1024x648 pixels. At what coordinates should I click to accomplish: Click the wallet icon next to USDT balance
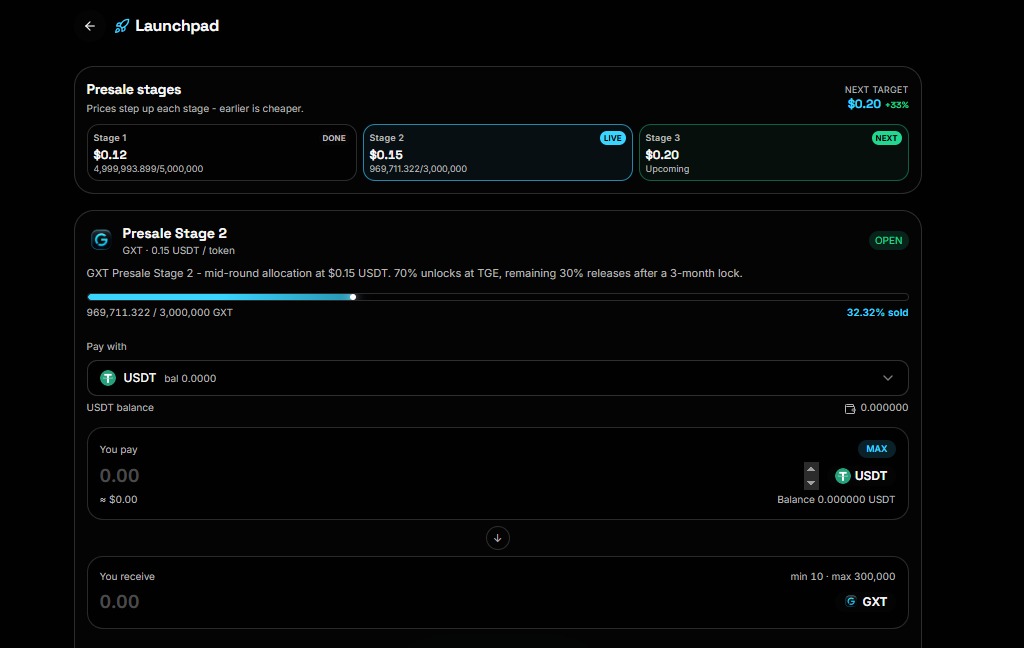point(850,408)
